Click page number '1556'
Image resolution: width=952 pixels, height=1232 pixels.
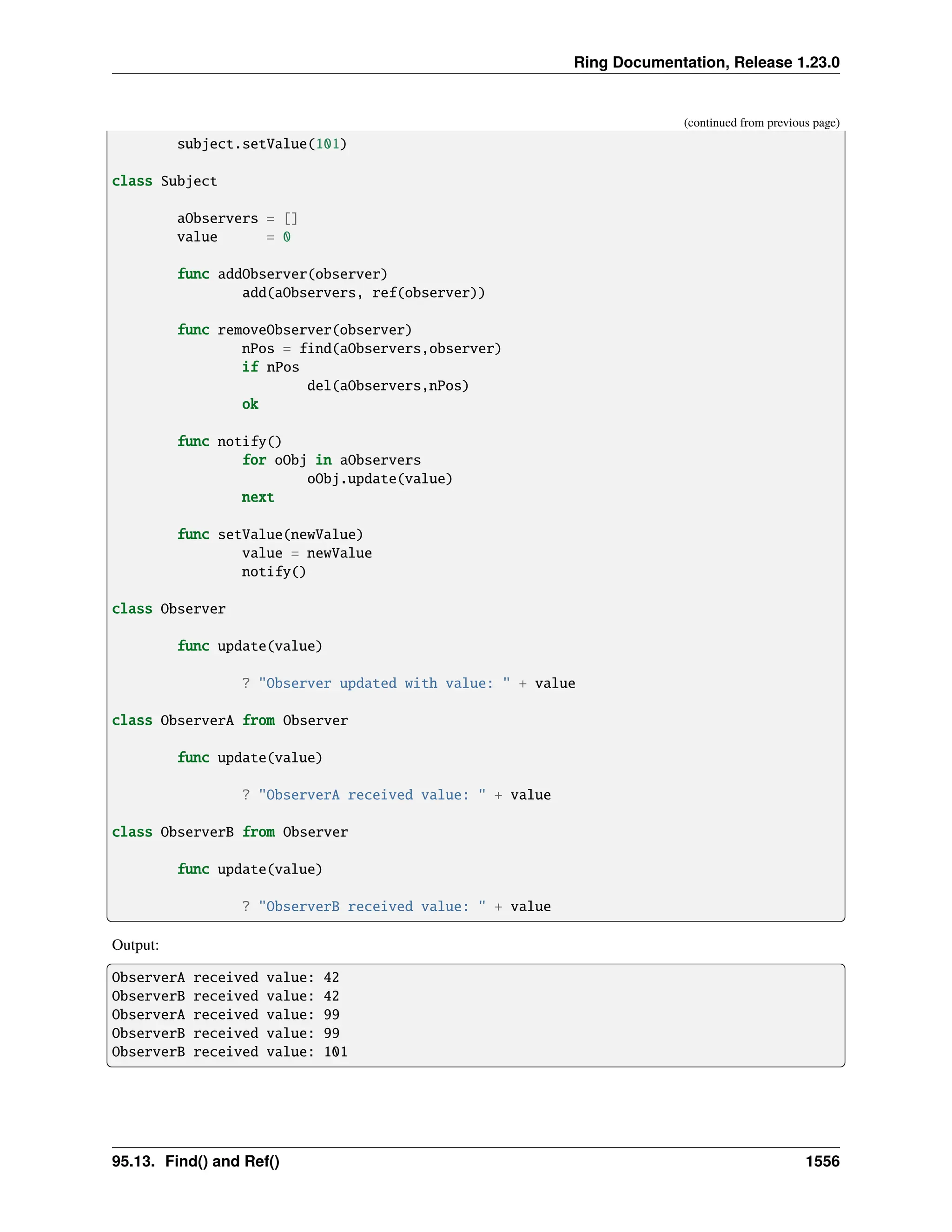point(822,1161)
